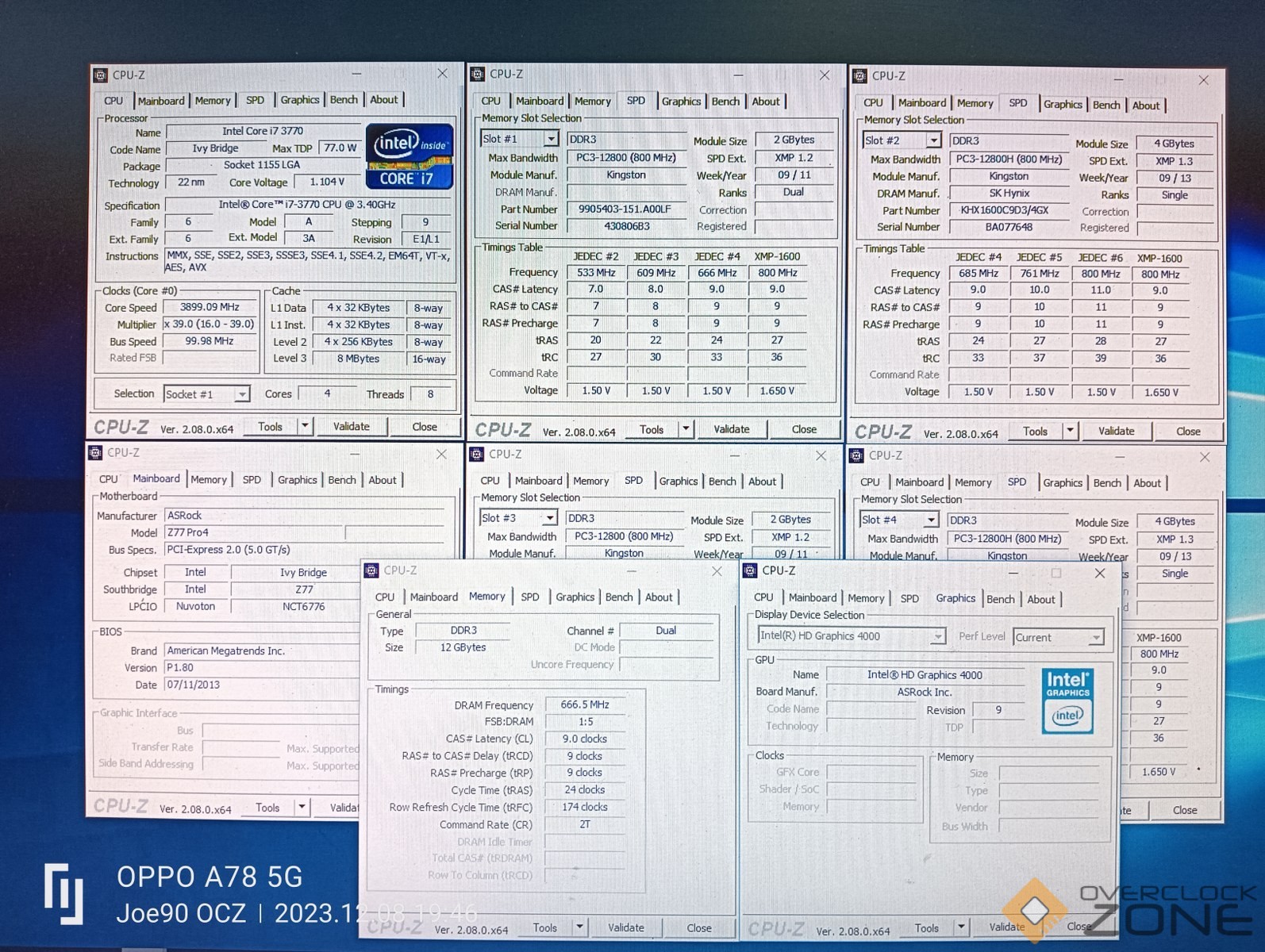Open the Socket #1 selection dropdown
The width and height of the screenshot is (1265, 952).
[x=242, y=394]
